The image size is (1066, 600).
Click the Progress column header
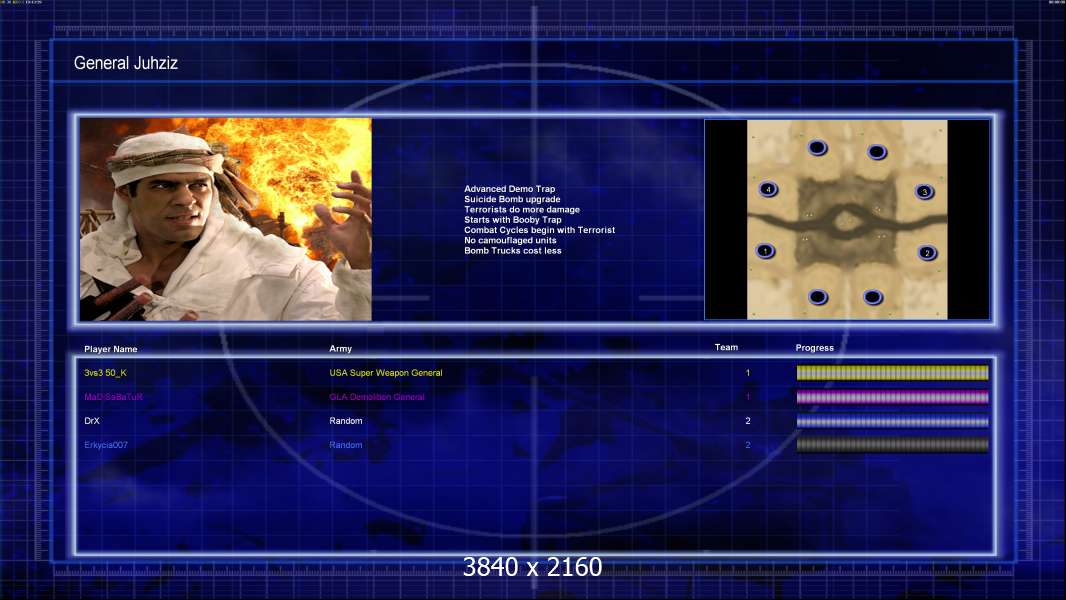(814, 348)
